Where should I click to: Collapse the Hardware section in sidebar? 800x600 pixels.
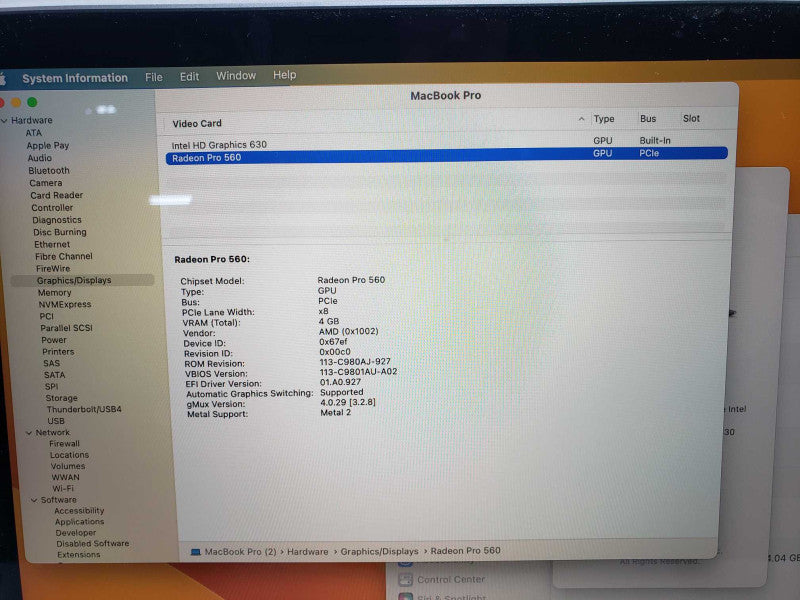5,120
